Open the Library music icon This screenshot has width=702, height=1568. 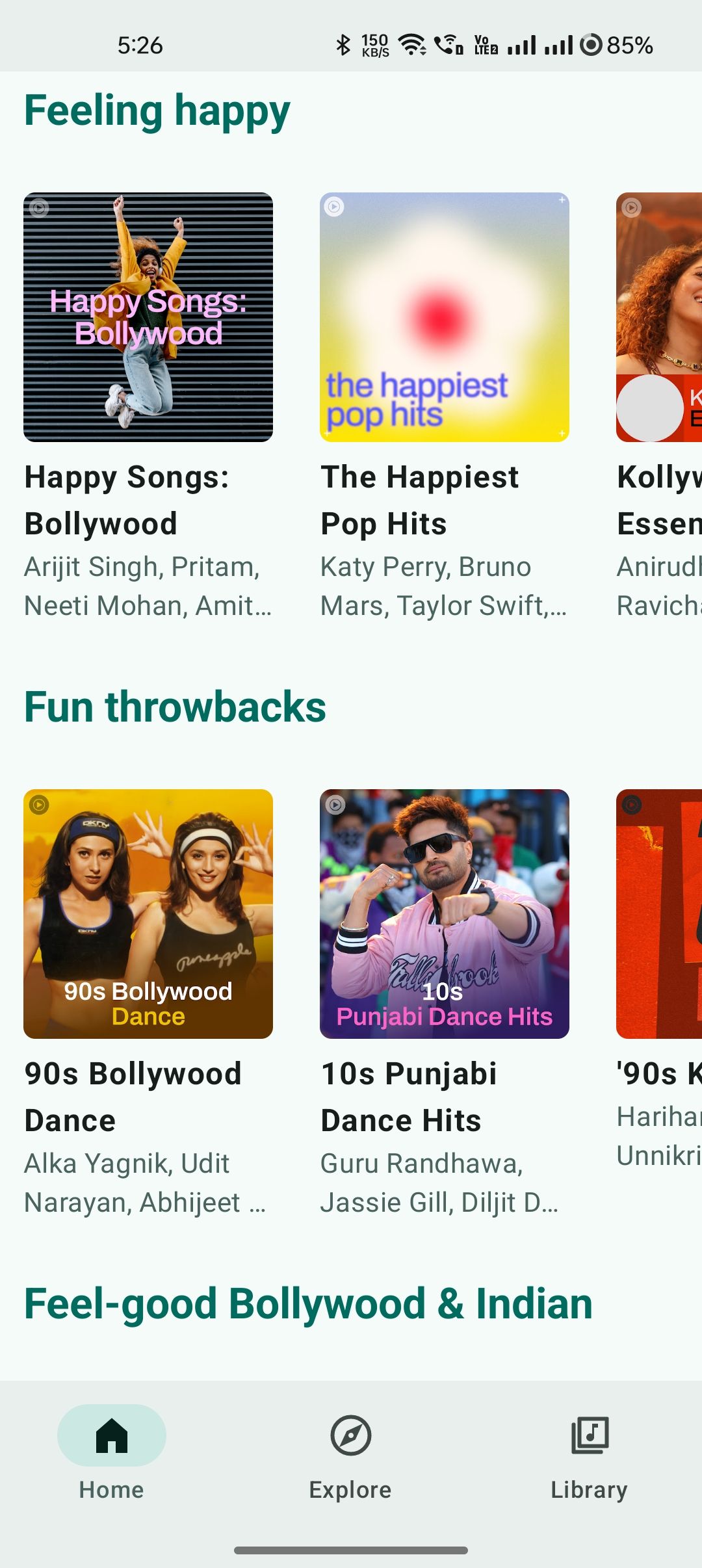590,1435
